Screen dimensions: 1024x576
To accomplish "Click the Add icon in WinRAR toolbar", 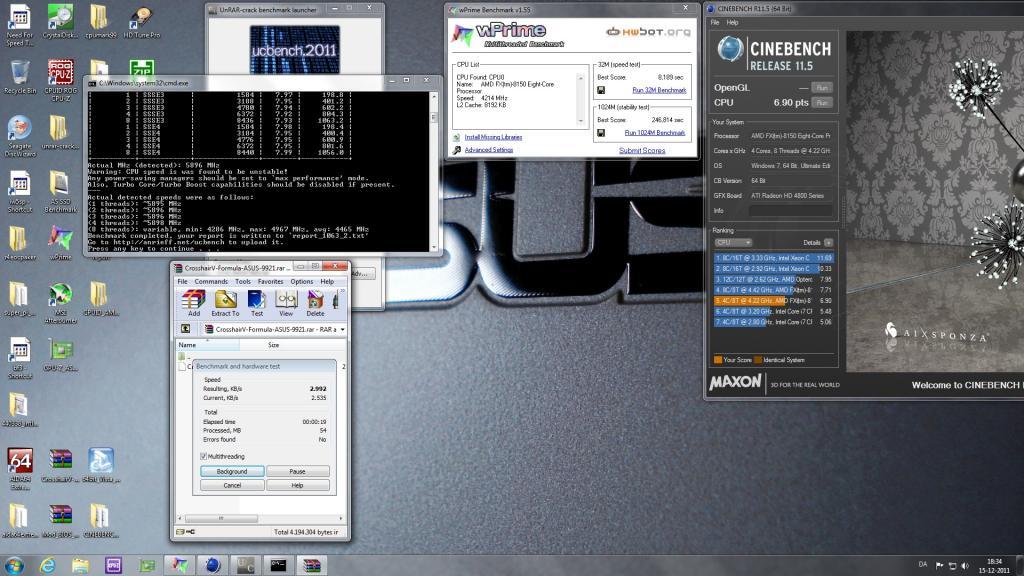I will (x=193, y=303).
